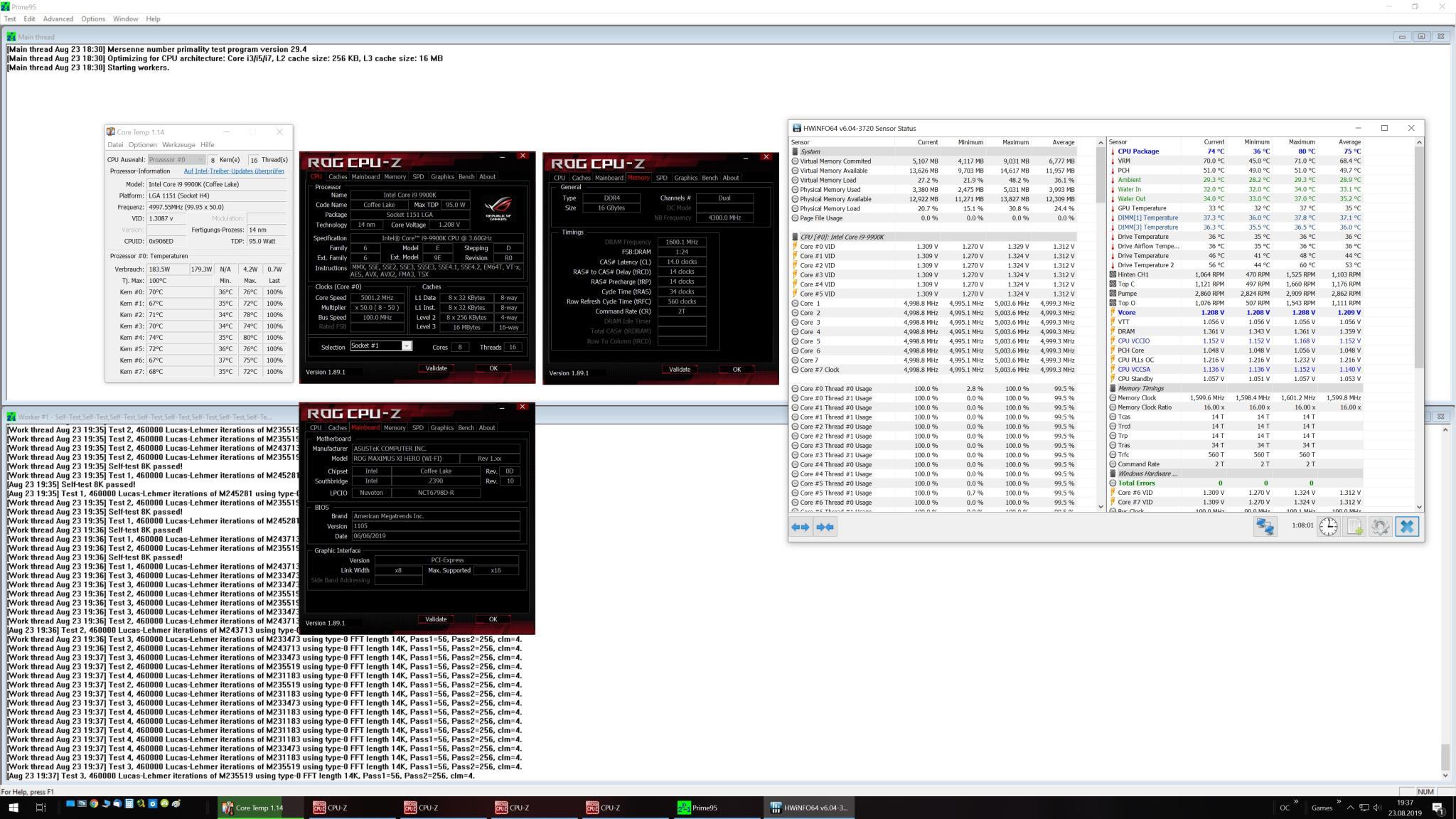Screen dimensions: 1456x819
Task: Open HWiNFO sensor settings gear icon
Action: tap(1381, 526)
